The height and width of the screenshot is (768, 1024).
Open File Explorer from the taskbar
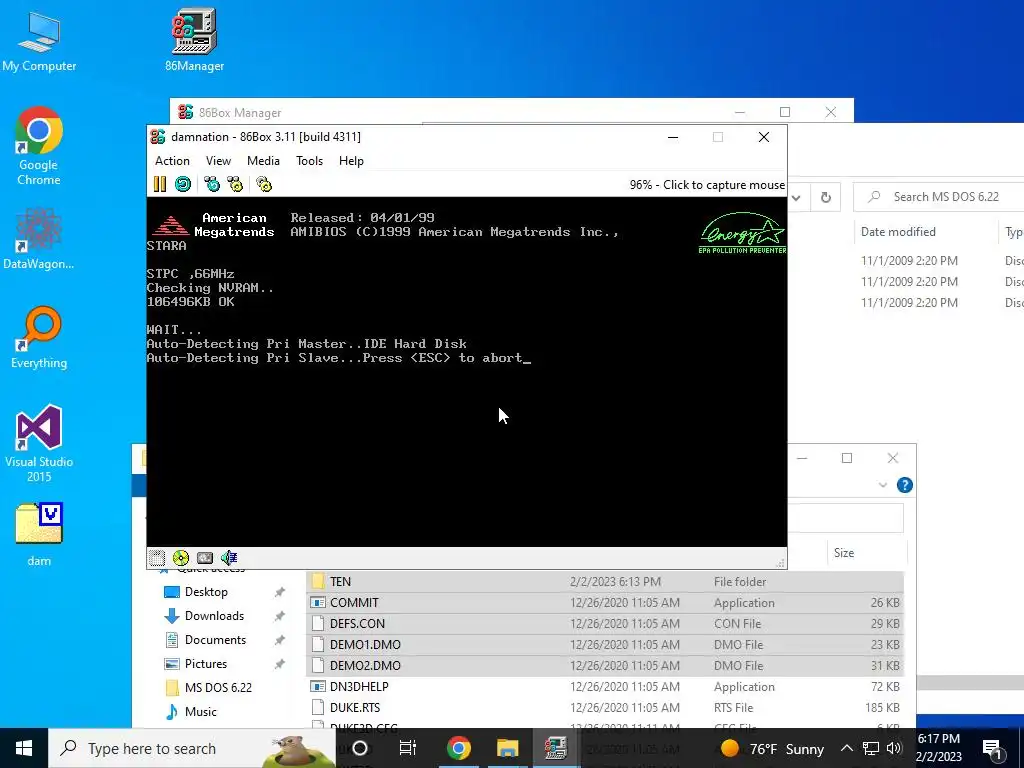tap(507, 748)
